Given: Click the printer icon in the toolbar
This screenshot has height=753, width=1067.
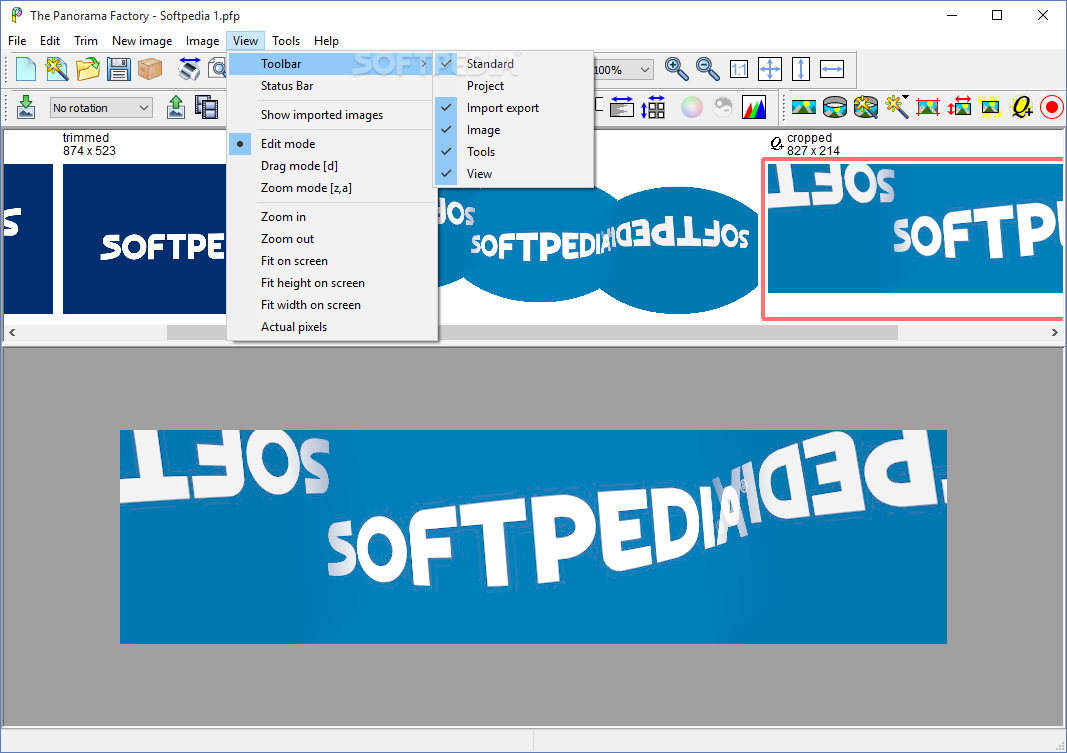Looking at the screenshot, I should [x=189, y=69].
